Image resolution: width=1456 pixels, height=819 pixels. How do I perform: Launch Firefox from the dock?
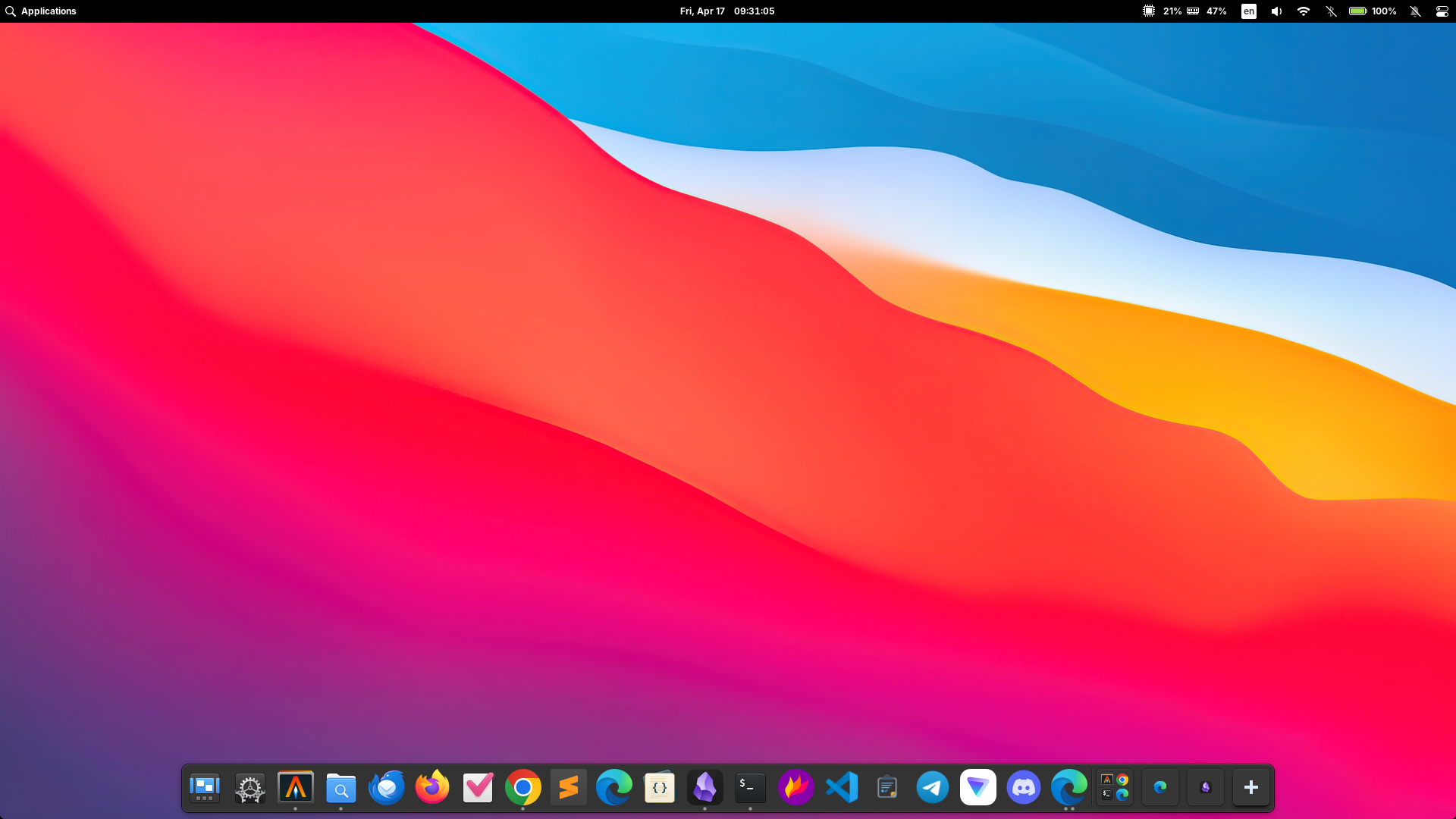432,788
